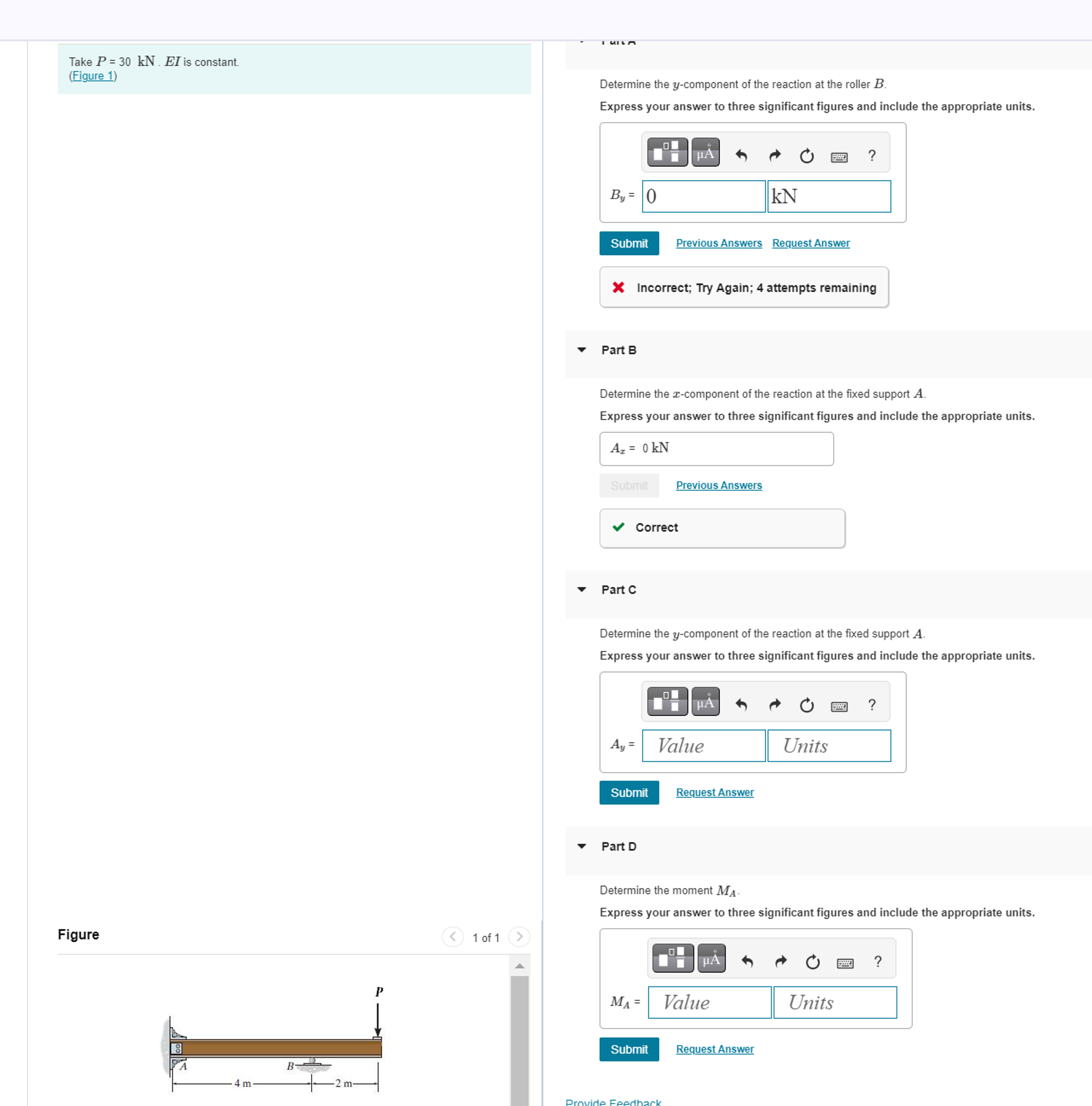The height and width of the screenshot is (1106, 1092).
Task: Click the Ay Value input field
Action: point(703,745)
